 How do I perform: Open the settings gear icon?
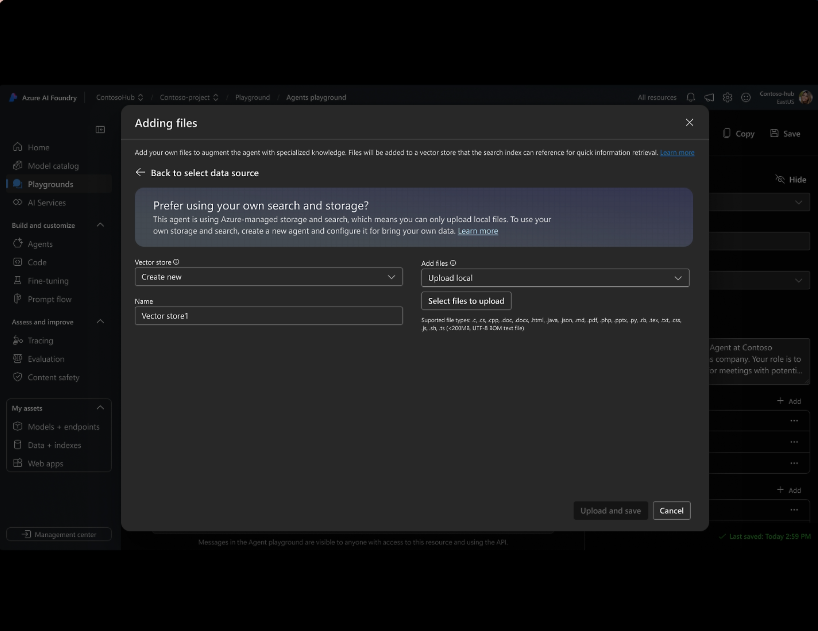click(x=727, y=98)
